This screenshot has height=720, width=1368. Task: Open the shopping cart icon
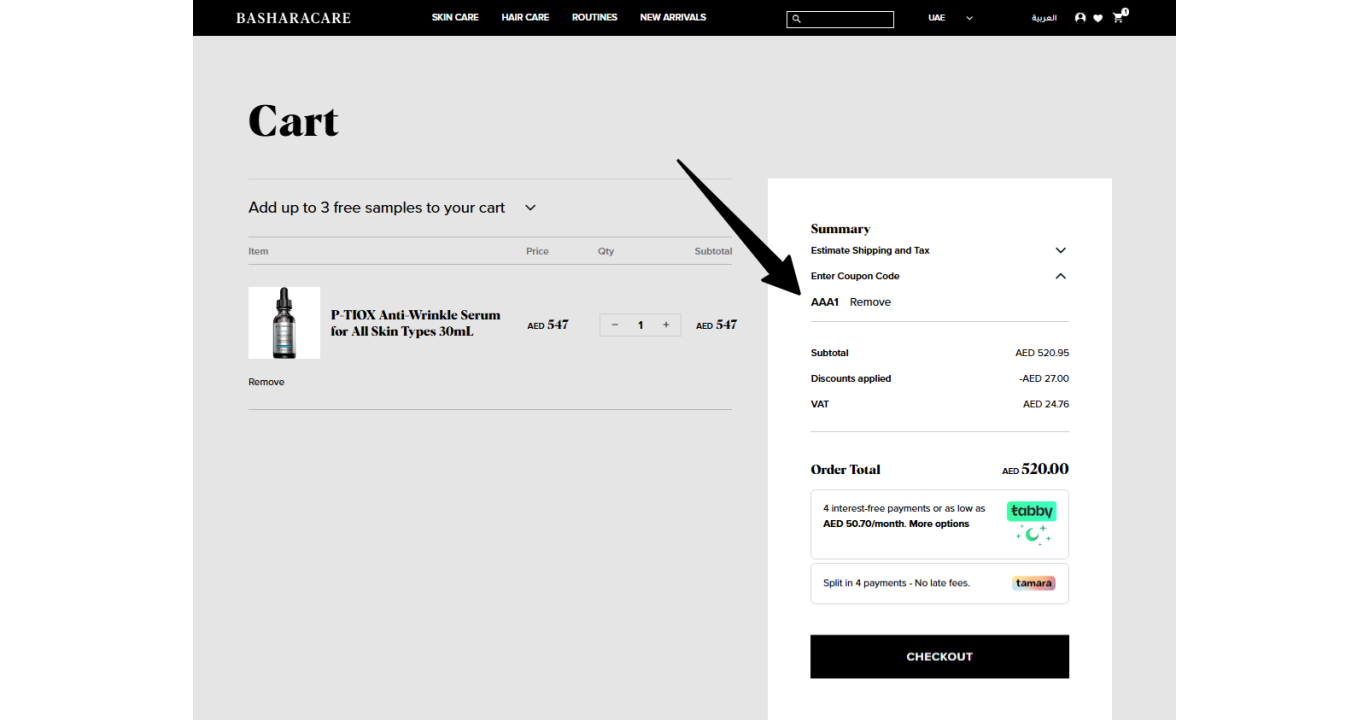click(x=1119, y=17)
